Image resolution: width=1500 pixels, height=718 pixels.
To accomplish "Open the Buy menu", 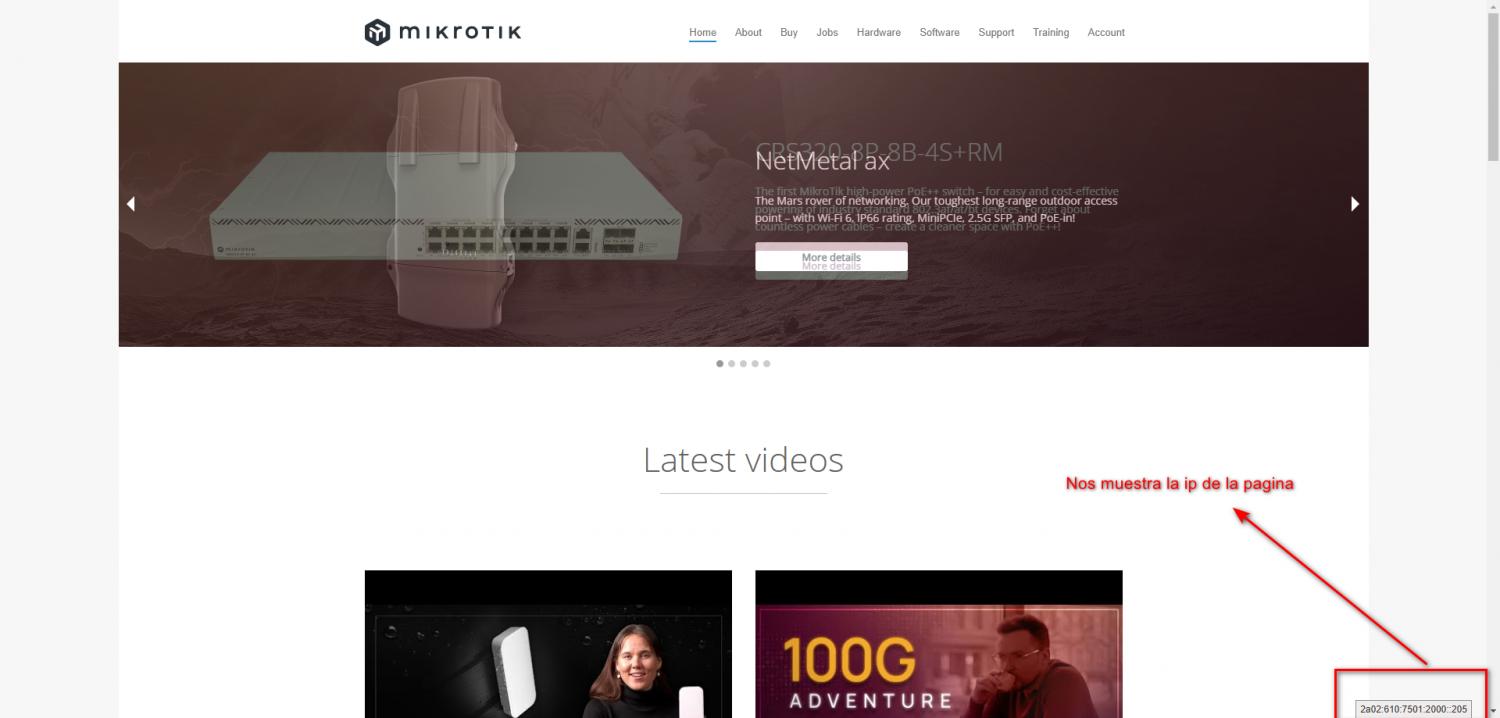I will 789,32.
